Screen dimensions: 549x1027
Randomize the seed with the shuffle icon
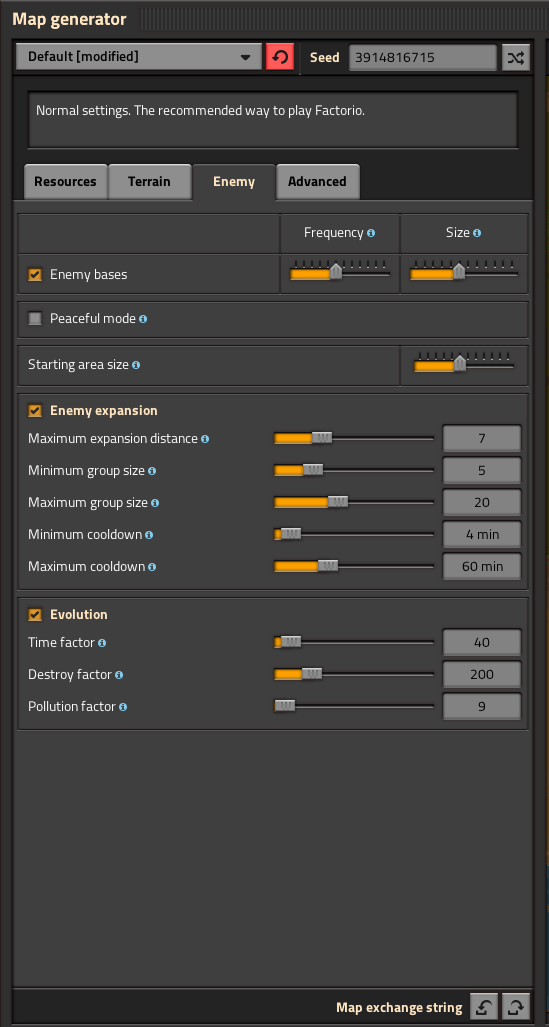coord(516,58)
